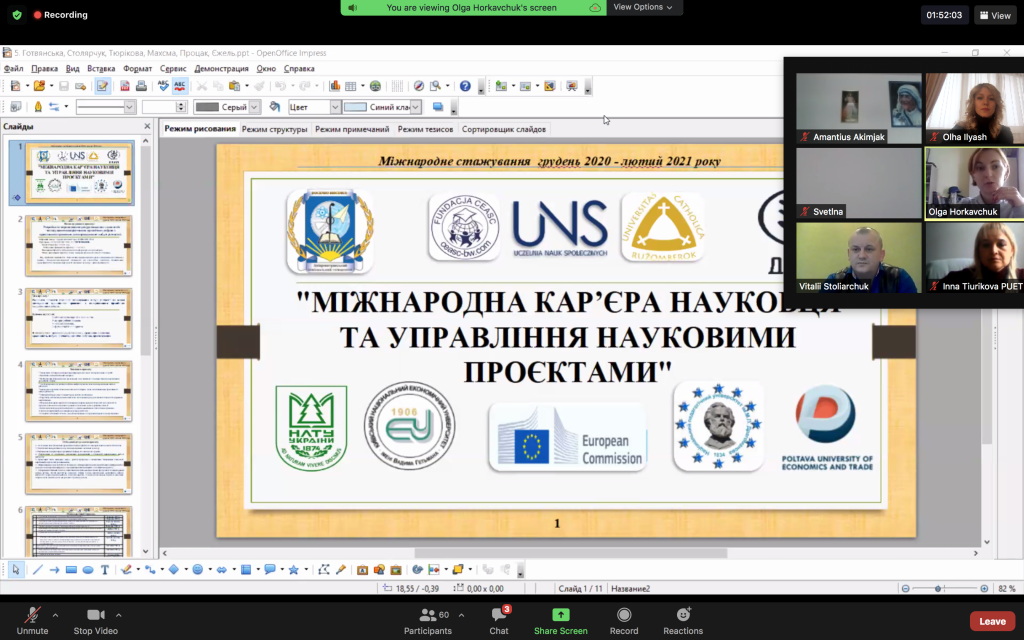
Task: Click the Open document folder icon
Action: [x=39, y=86]
